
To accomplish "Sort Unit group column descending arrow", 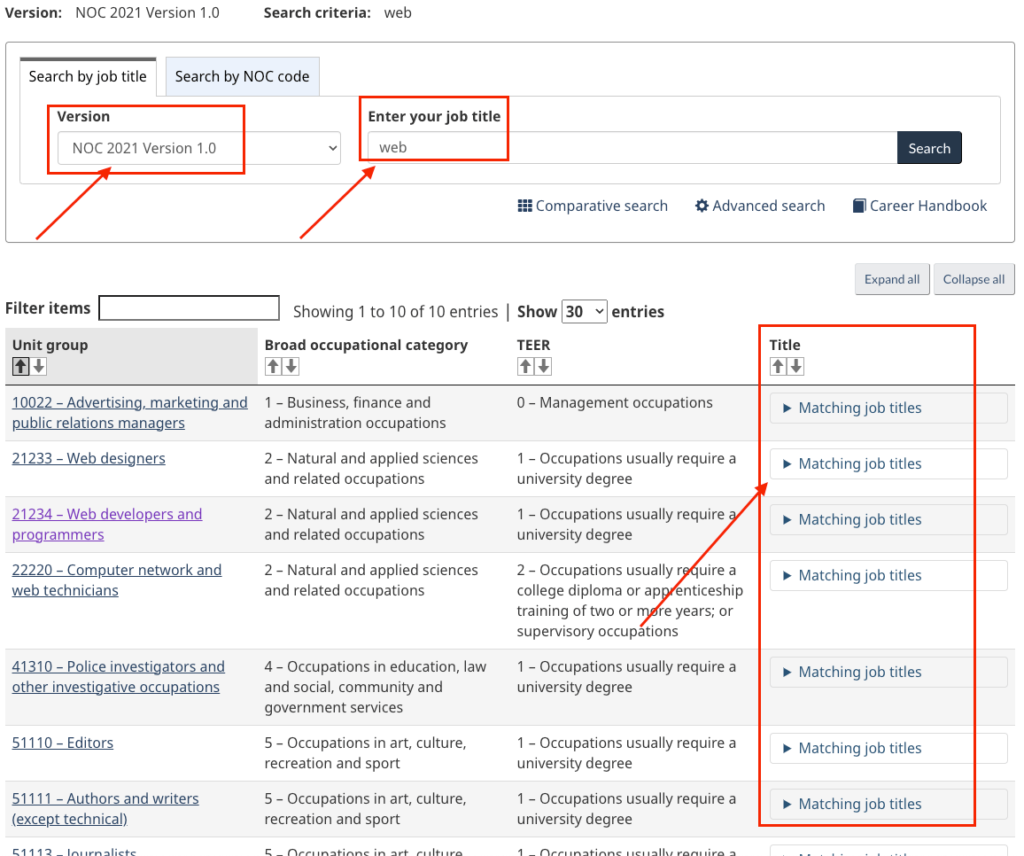I will pos(39,367).
